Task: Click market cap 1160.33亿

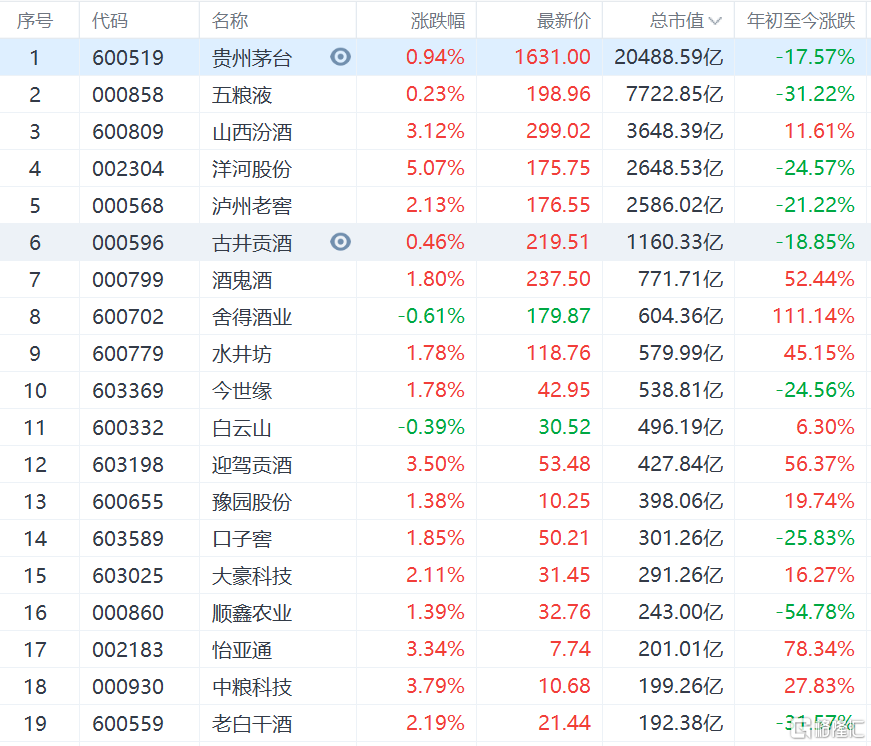Action: (675, 242)
